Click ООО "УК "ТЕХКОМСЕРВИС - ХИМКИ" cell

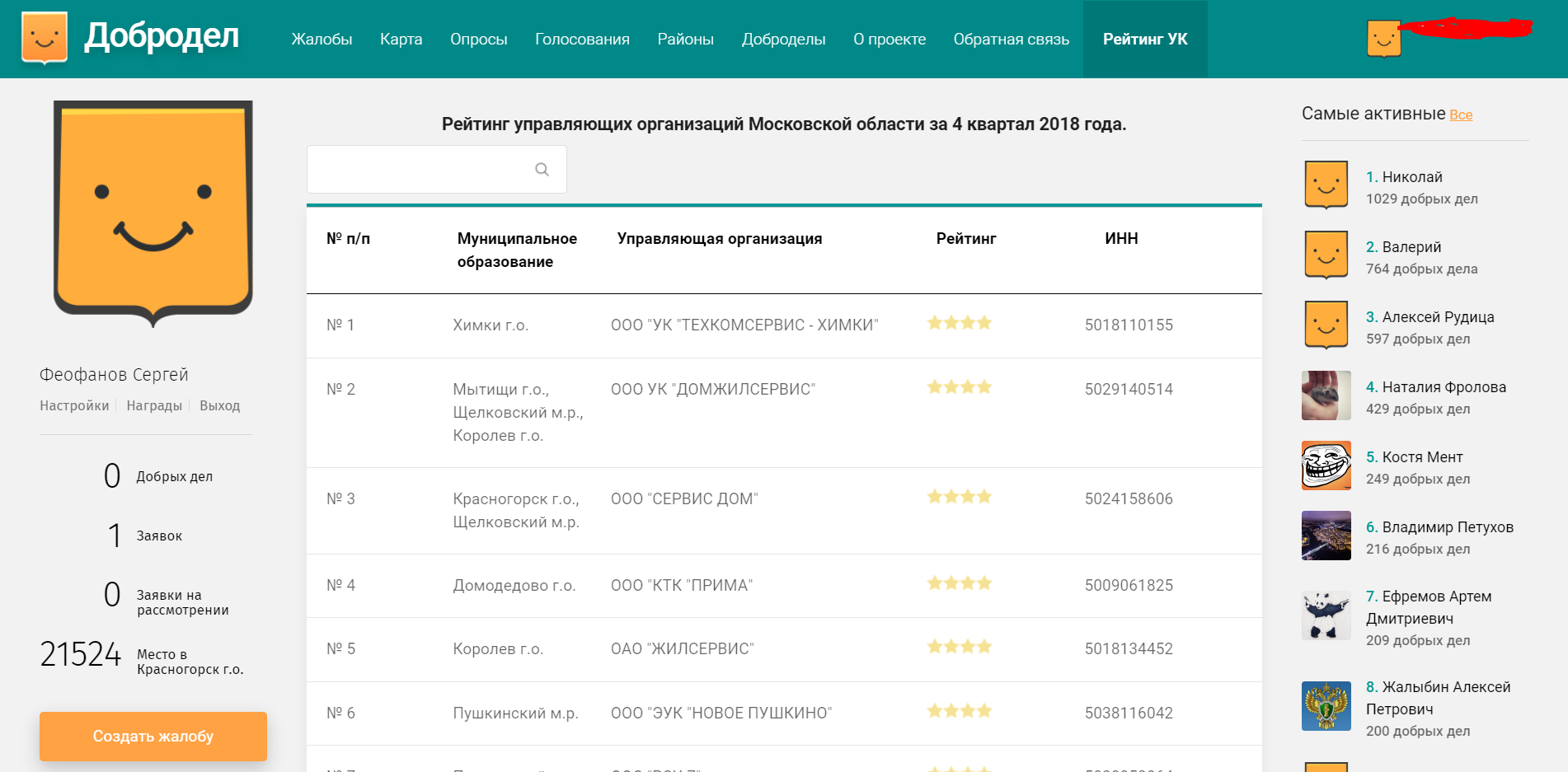pos(744,325)
